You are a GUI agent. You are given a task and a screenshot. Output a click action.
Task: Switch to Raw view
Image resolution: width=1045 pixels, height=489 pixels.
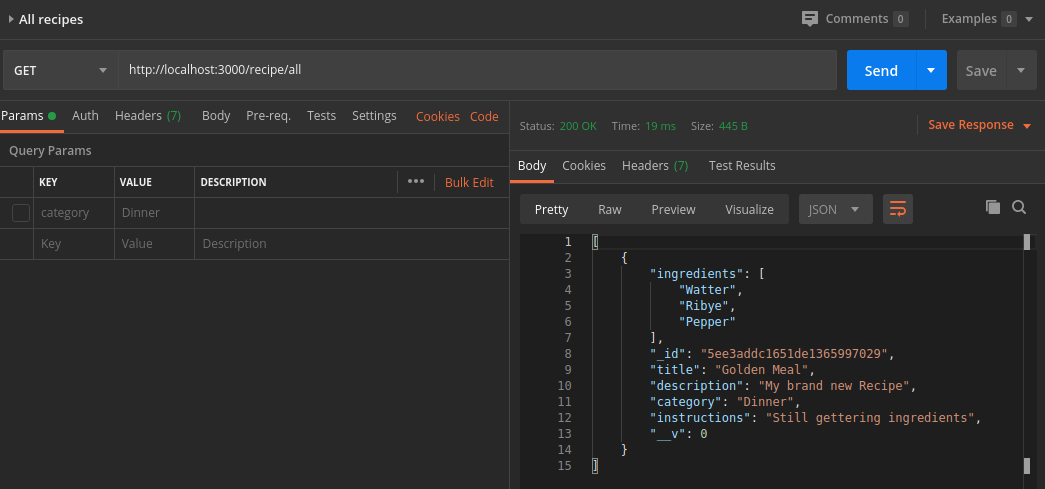click(x=610, y=209)
